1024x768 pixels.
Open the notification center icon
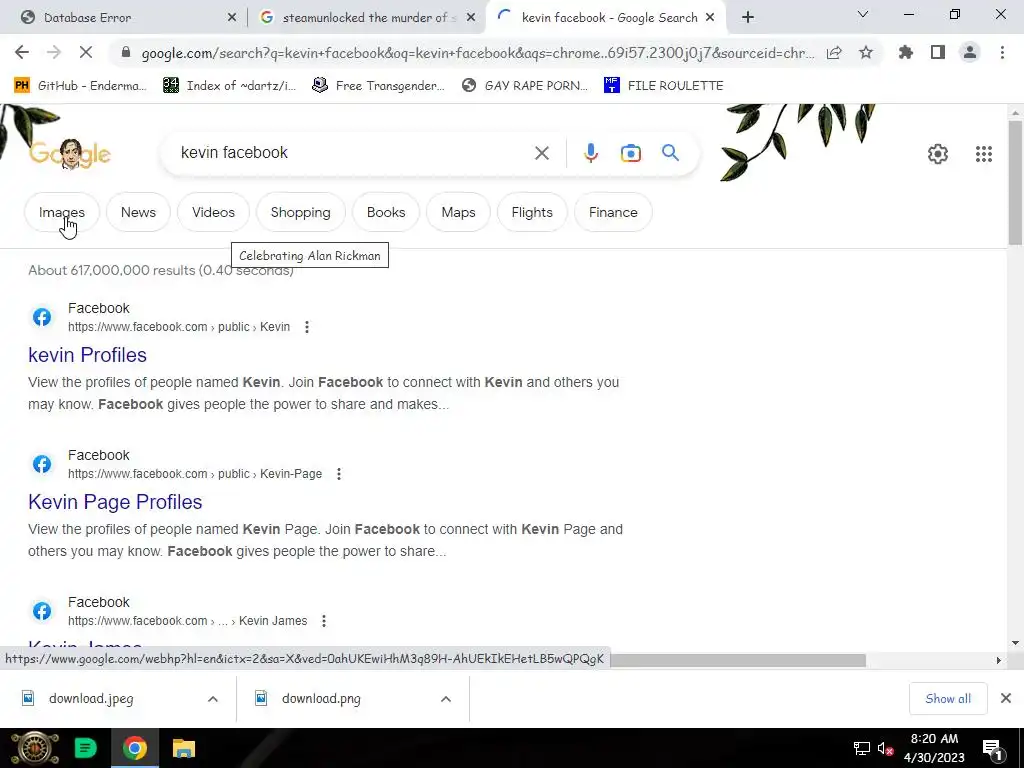pyautogui.click(x=993, y=749)
